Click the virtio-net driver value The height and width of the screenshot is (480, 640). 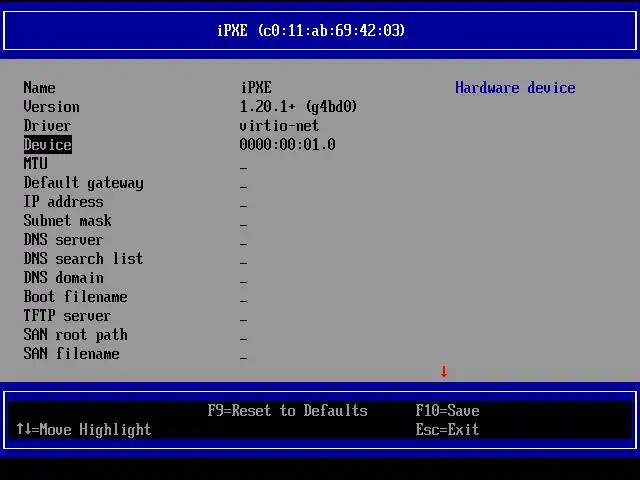coord(279,126)
